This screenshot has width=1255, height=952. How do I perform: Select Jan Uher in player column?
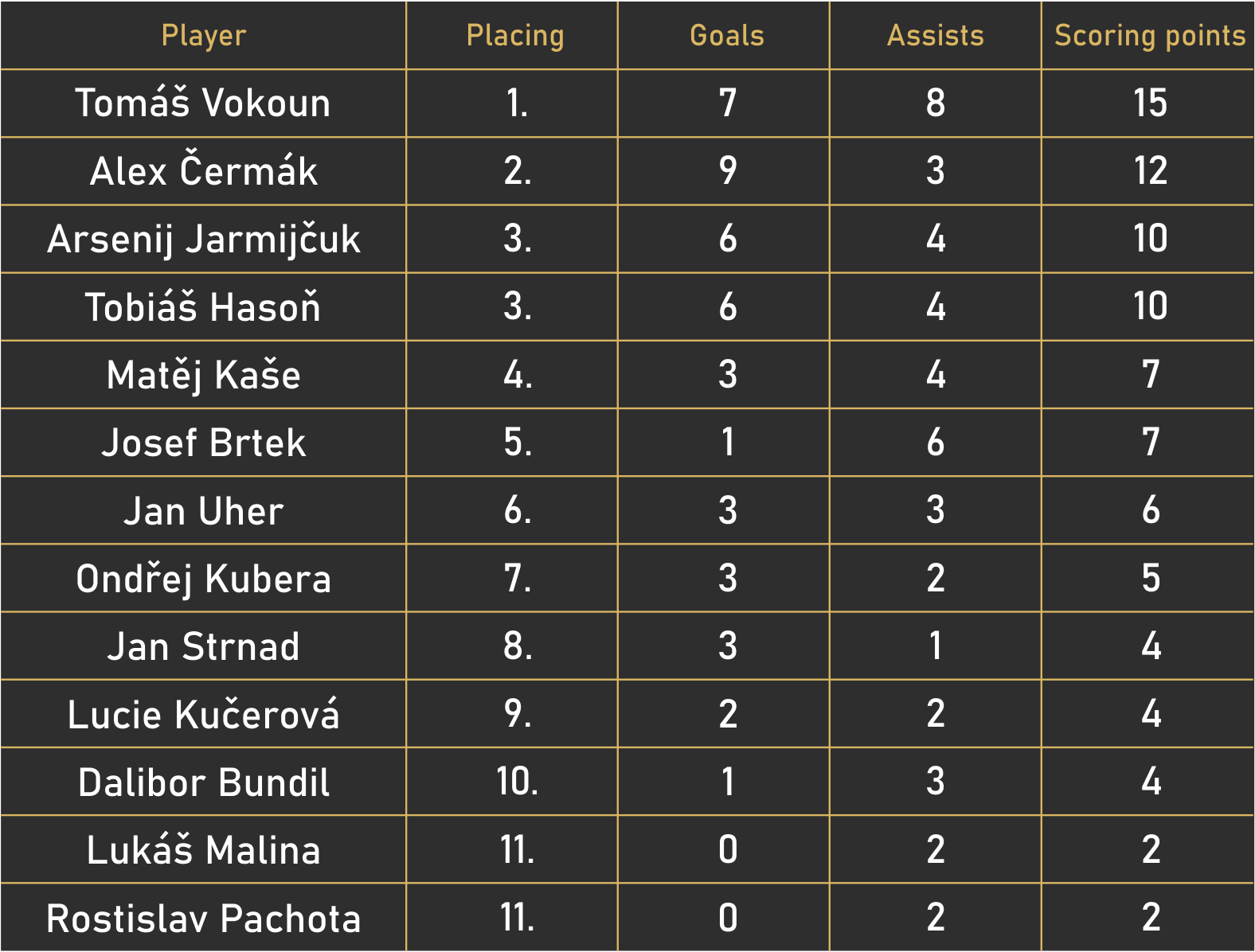(x=203, y=511)
